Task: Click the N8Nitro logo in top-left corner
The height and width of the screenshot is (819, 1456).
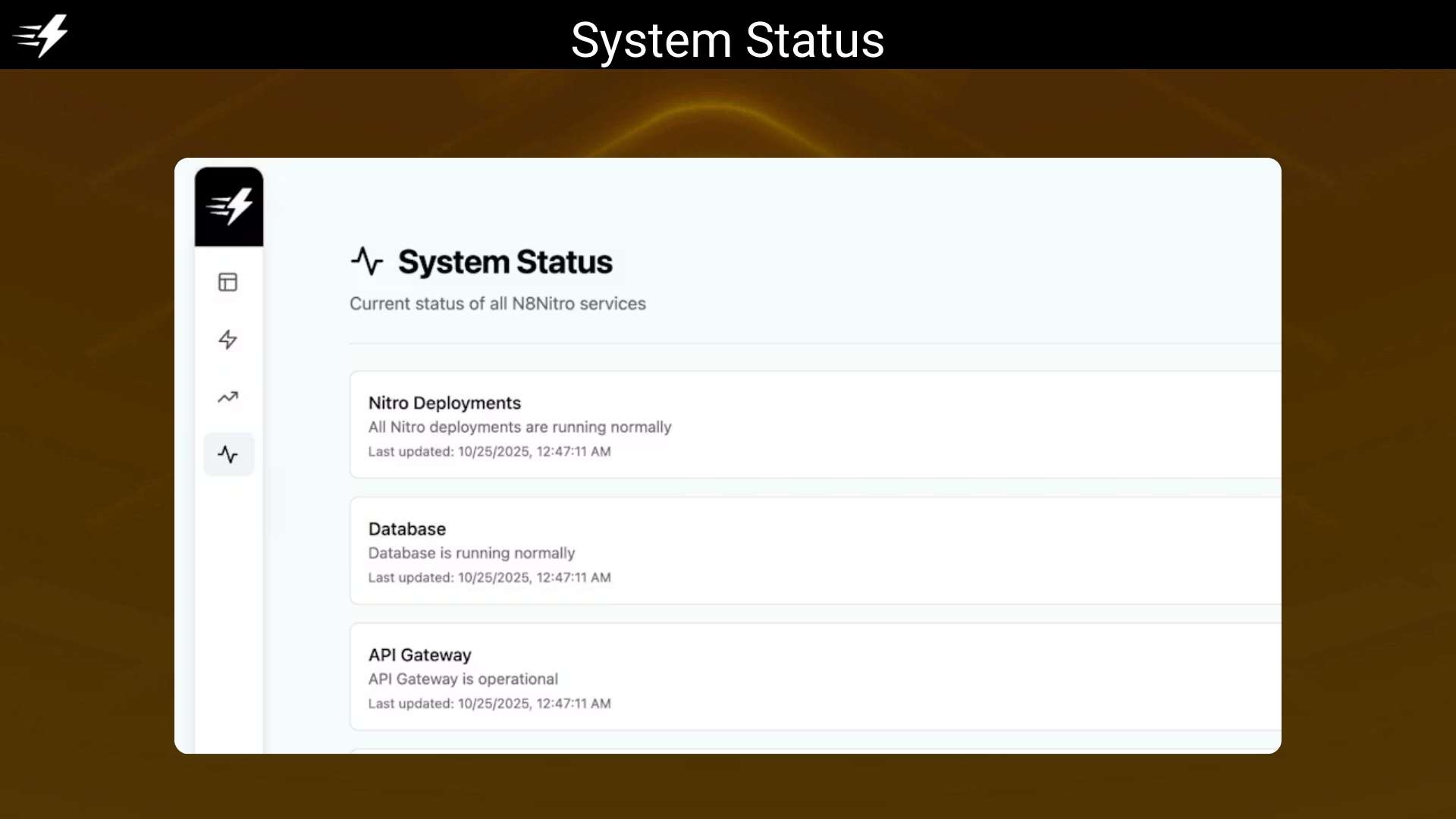Action: (x=40, y=34)
